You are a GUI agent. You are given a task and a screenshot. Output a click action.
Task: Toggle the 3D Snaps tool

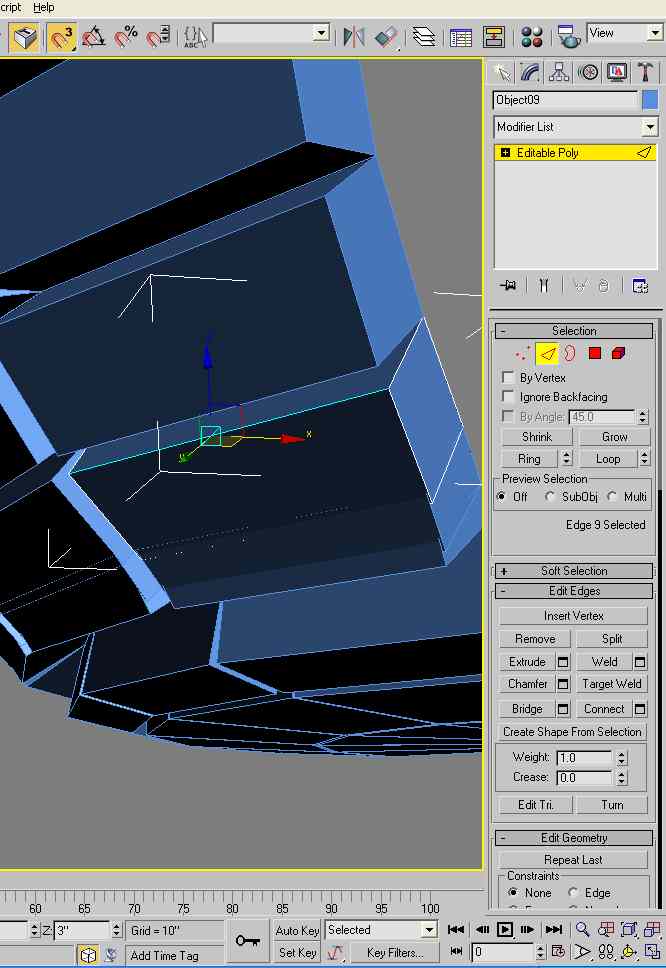tap(62, 37)
